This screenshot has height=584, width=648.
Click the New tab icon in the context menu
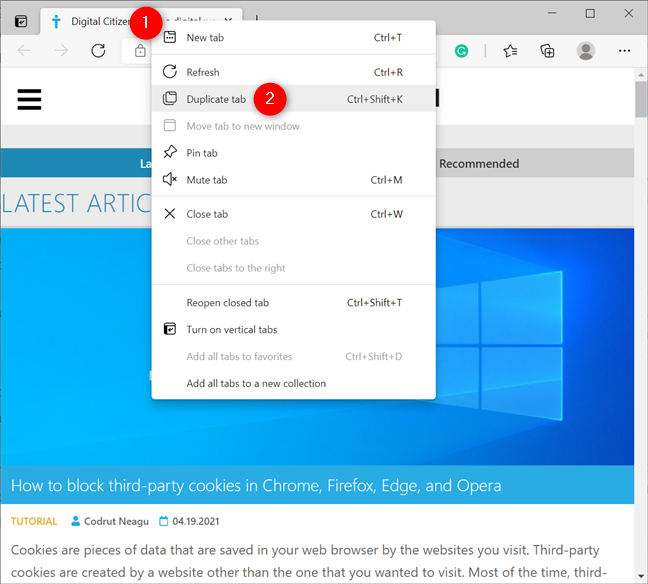[170, 37]
